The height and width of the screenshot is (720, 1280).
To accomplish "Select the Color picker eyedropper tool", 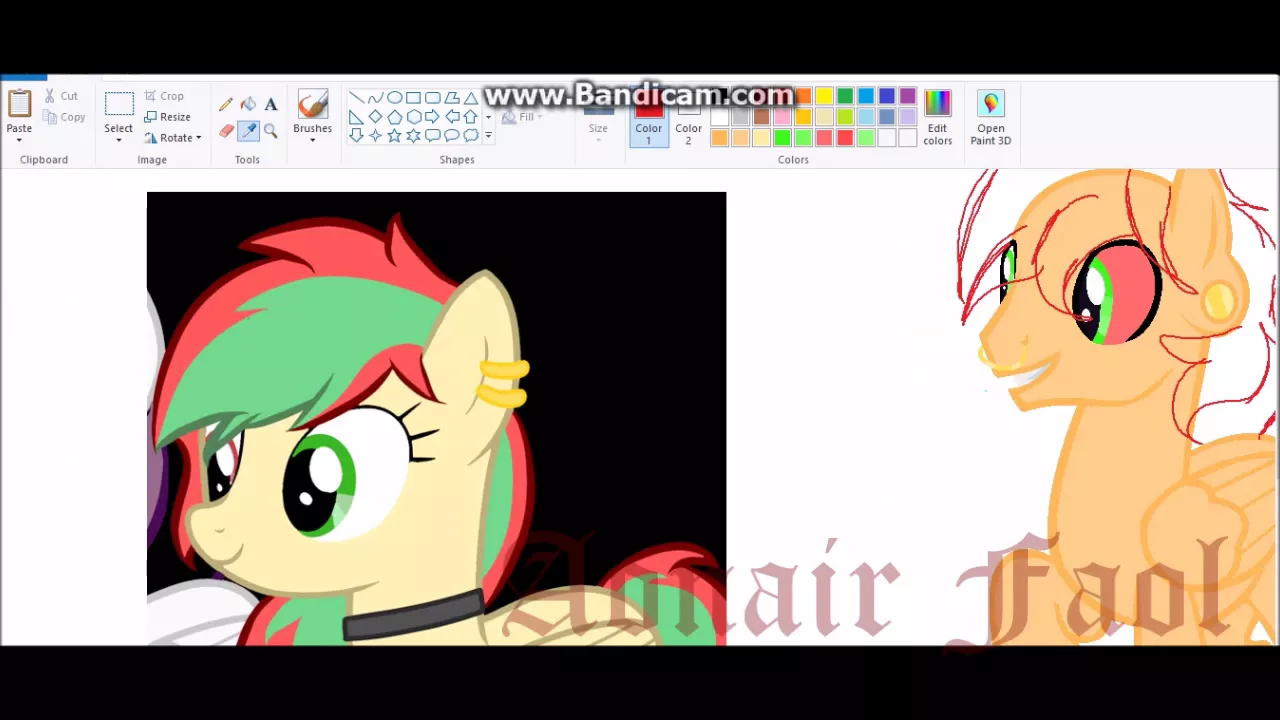I will point(248,131).
